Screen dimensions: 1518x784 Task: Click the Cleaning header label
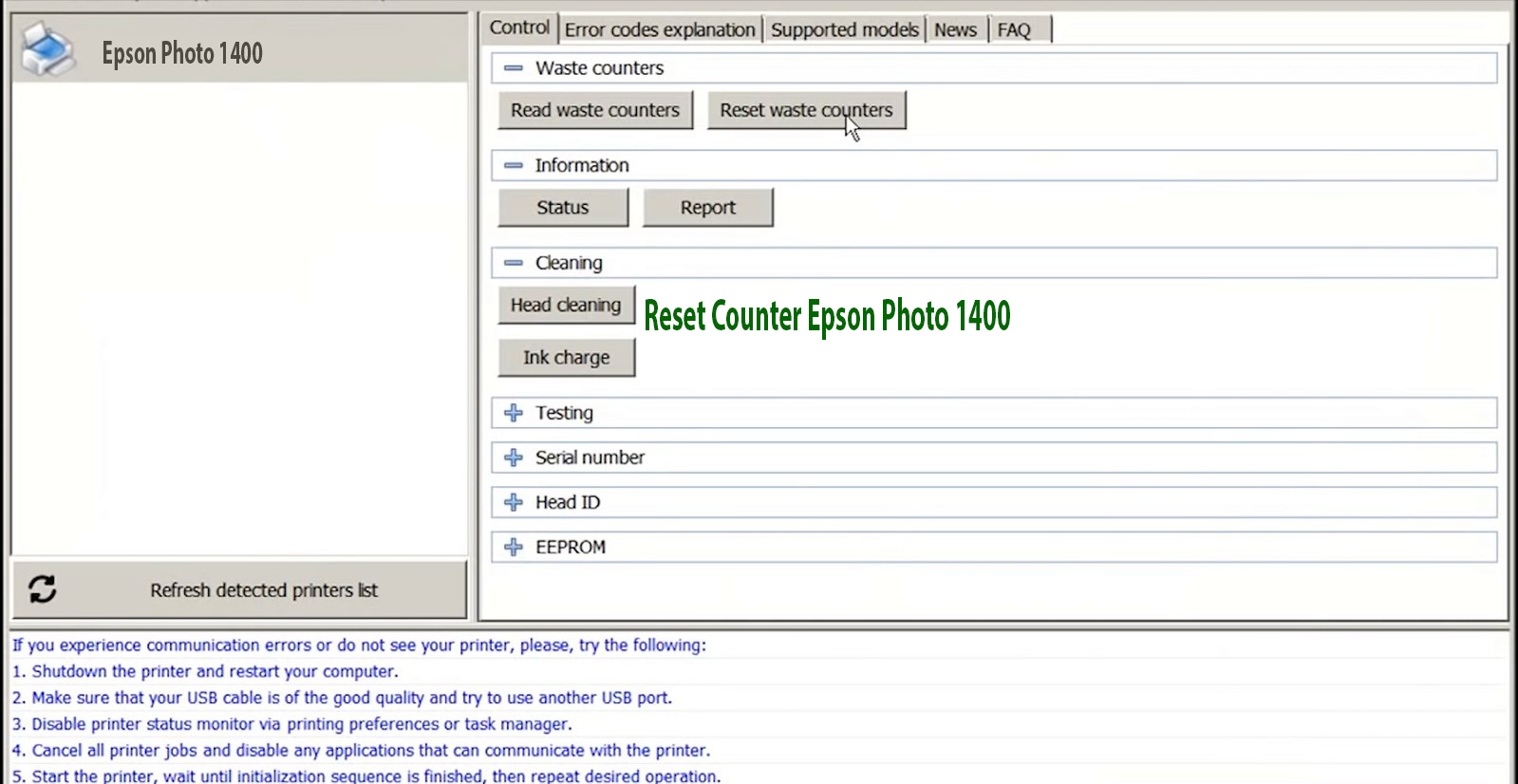569,263
